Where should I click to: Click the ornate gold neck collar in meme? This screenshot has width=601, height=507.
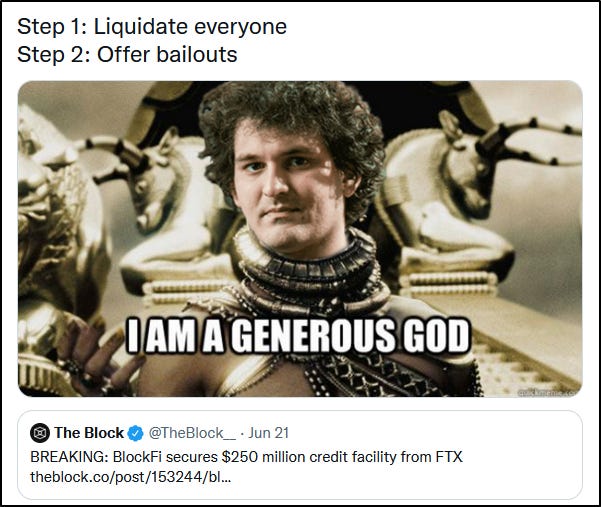click(x=307, y=268)
